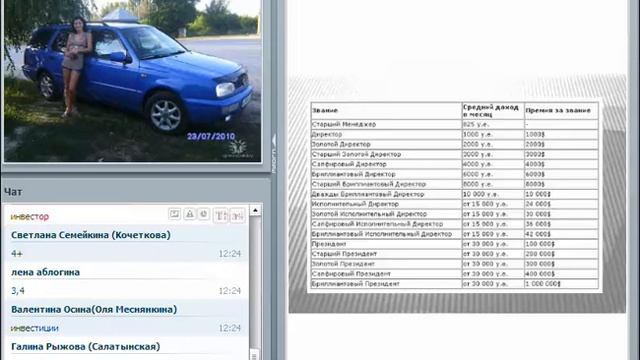Select chat message '4+'

point(17,253)
